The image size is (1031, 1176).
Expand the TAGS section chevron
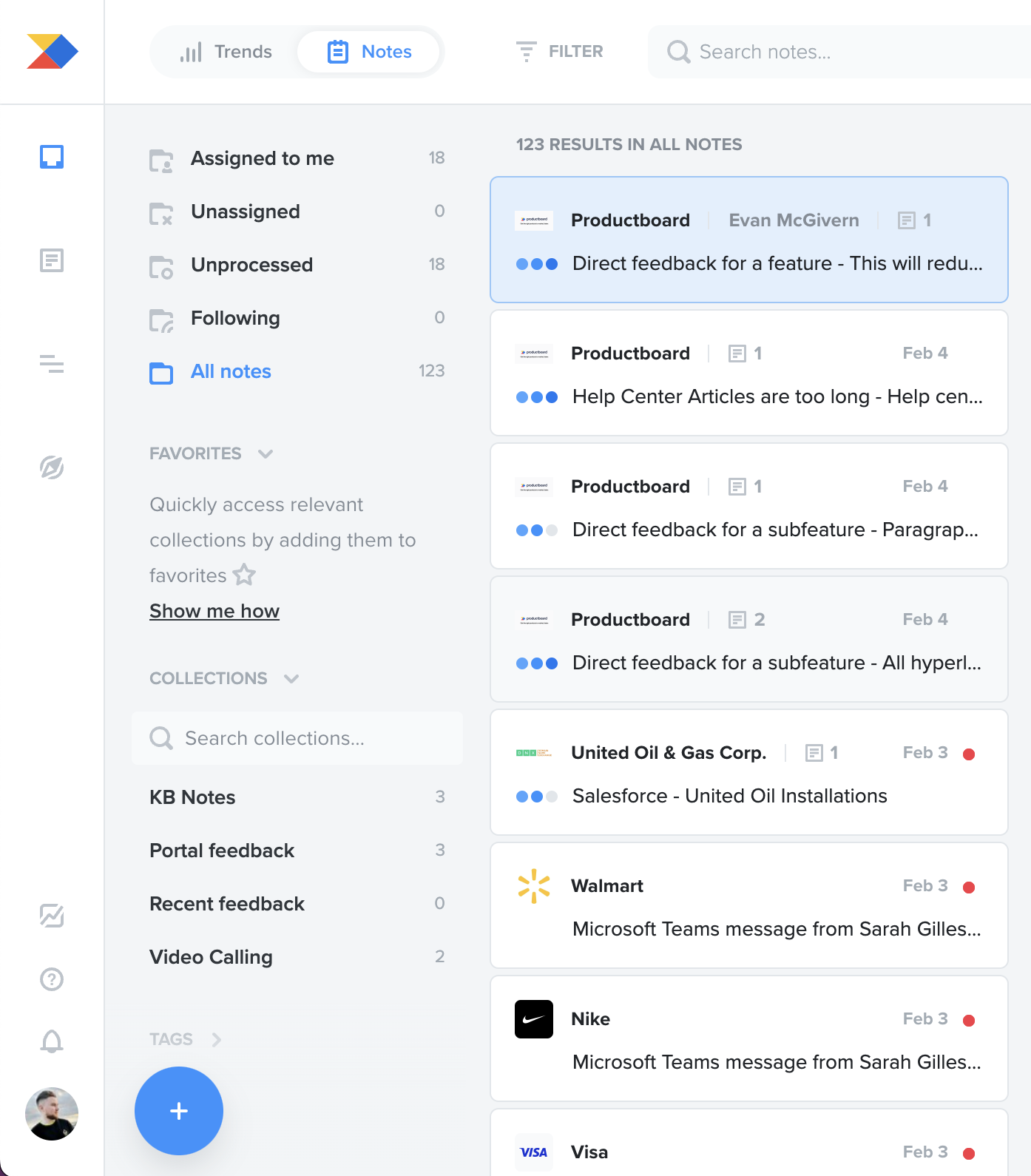point(217,1040)
